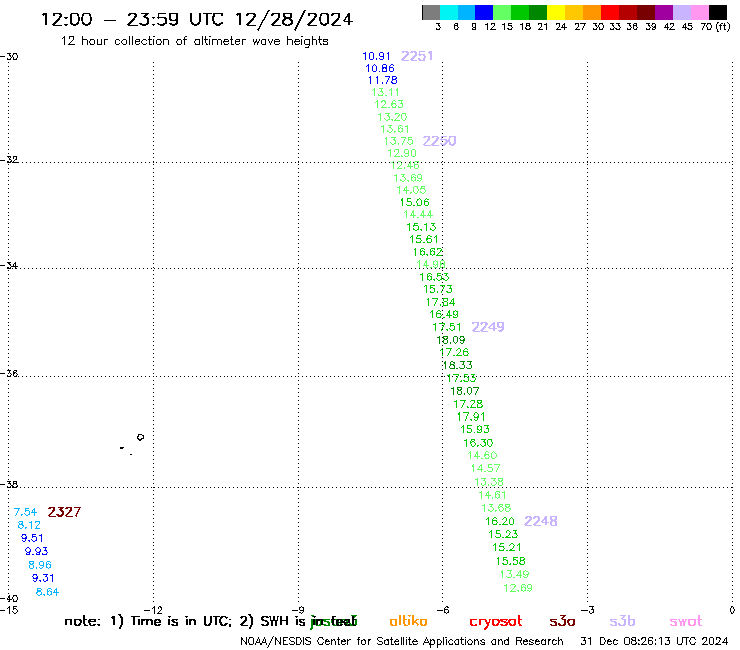This screenshot has height=650, width=740.
Task: Click the altika satellite legend label
Action: click(408, 621)
